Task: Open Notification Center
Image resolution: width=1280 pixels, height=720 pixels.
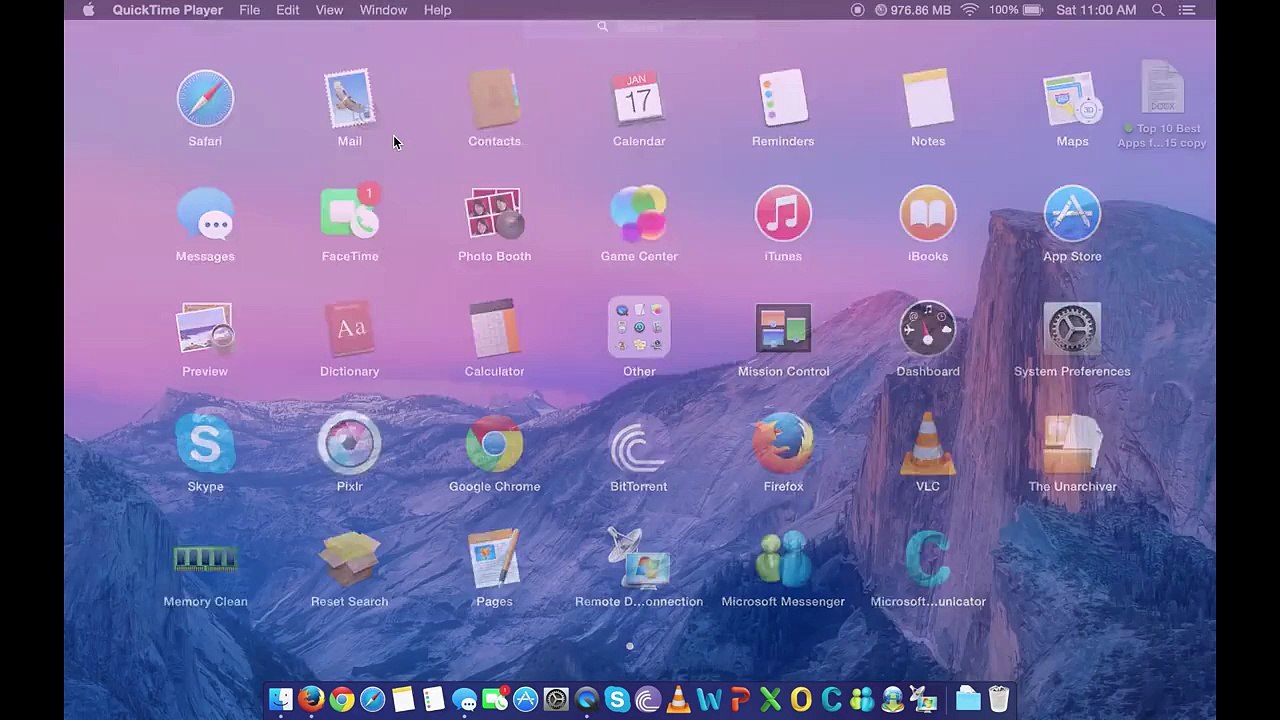Action: (x=1187, y=10)
